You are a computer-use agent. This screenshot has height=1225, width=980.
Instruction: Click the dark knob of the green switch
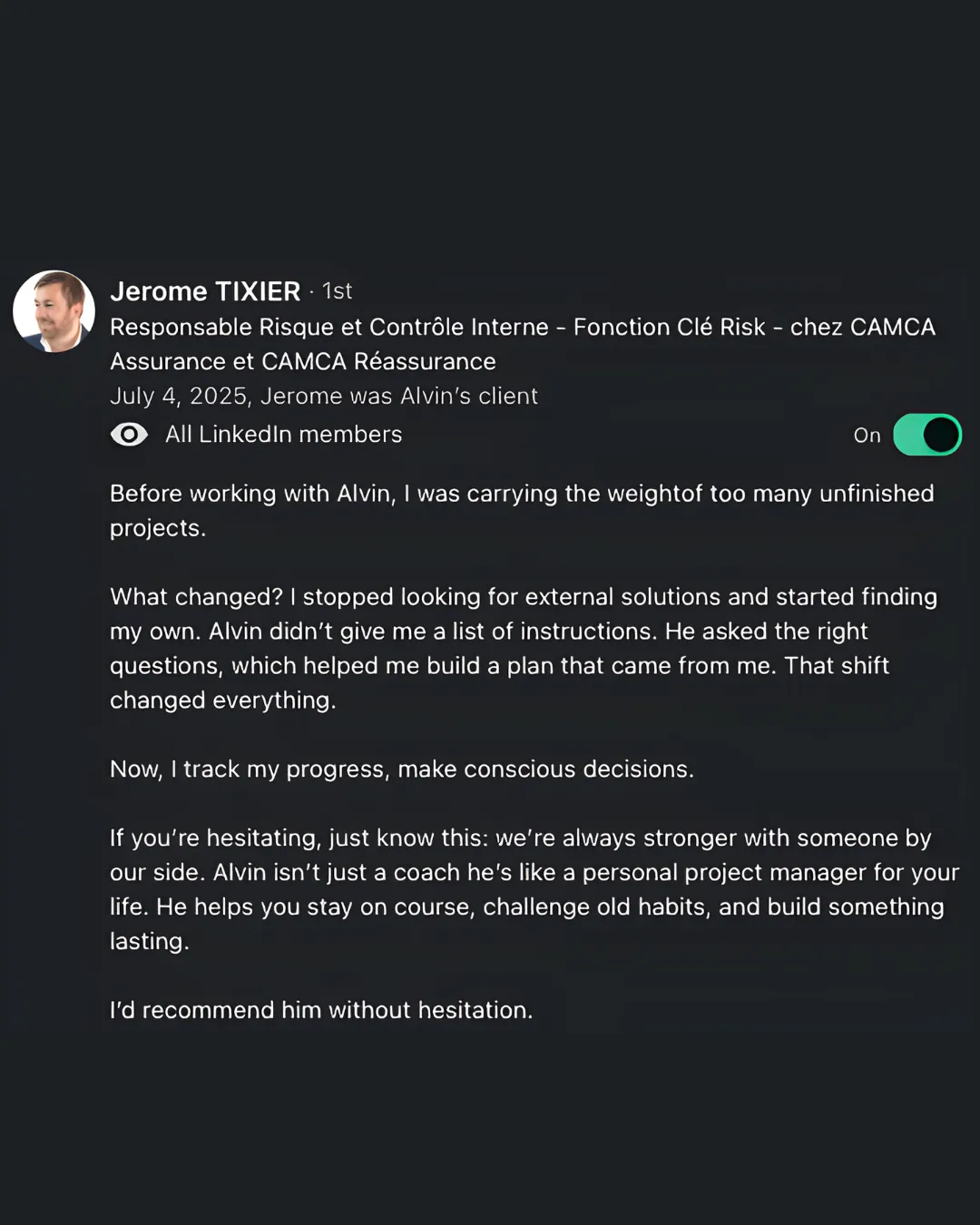point(941,435)
